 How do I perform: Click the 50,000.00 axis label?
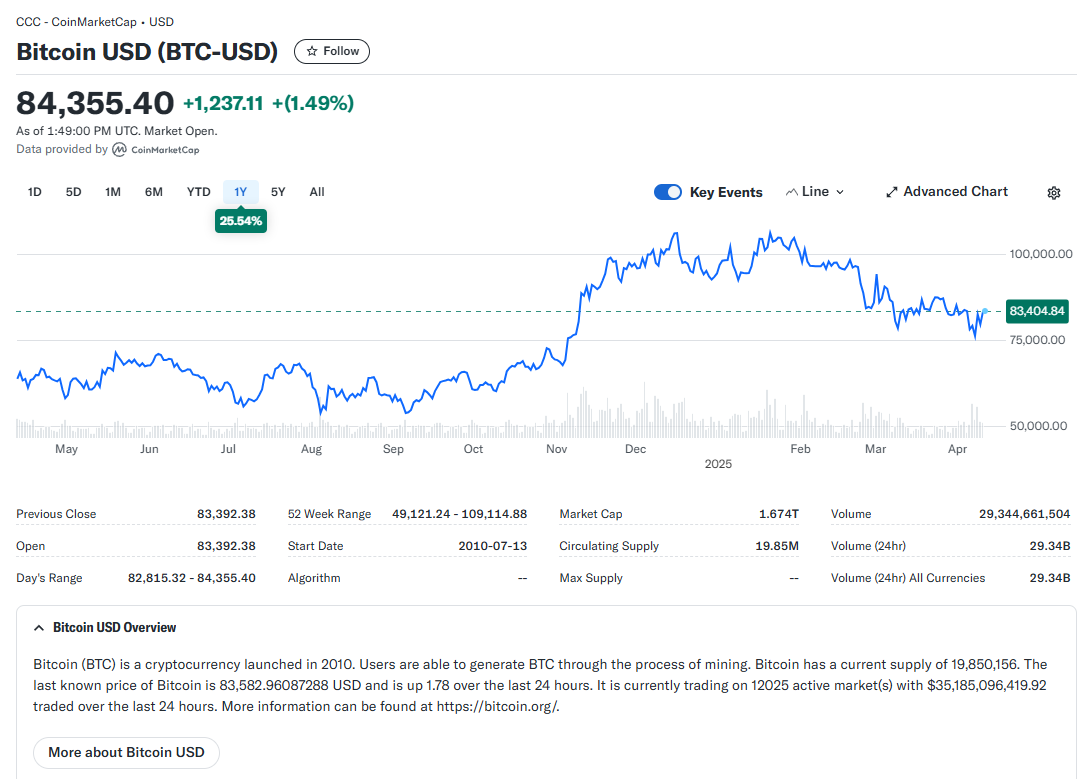click(1039, 426)
